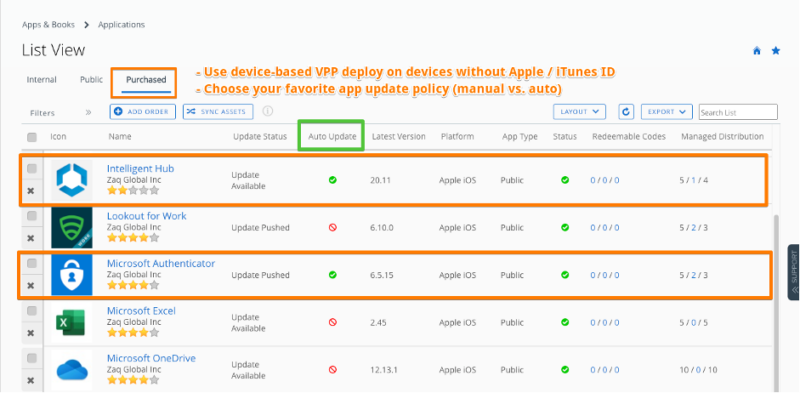Click Microsoft Excel status green check

[x=565, y=322]
